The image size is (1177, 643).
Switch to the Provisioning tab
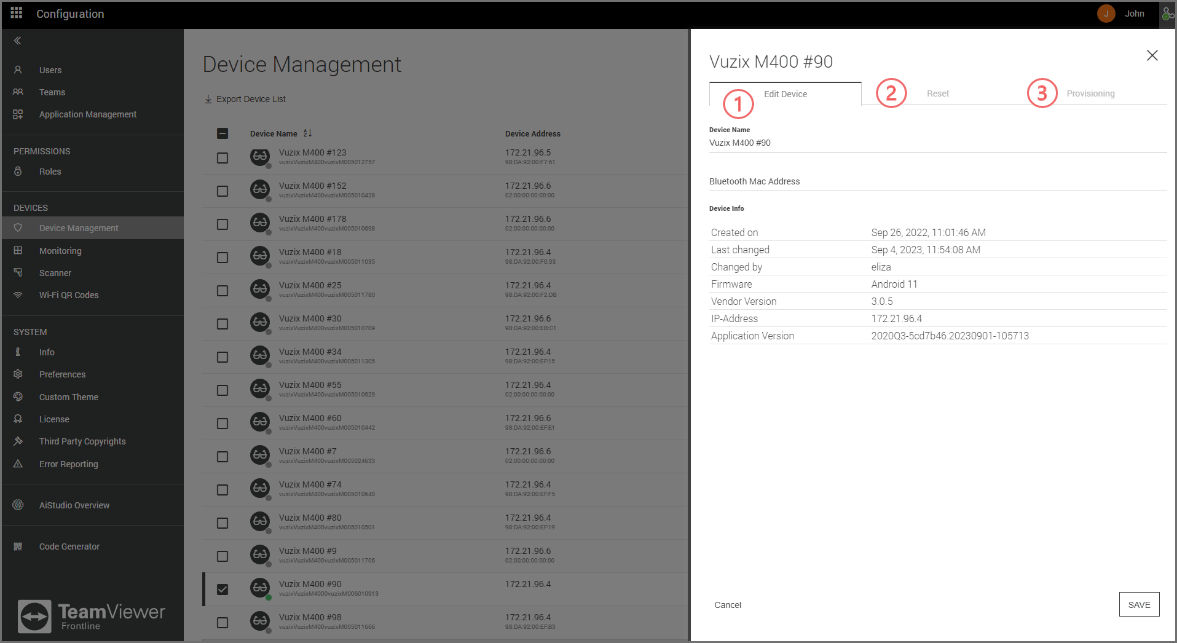(1090, 94)
